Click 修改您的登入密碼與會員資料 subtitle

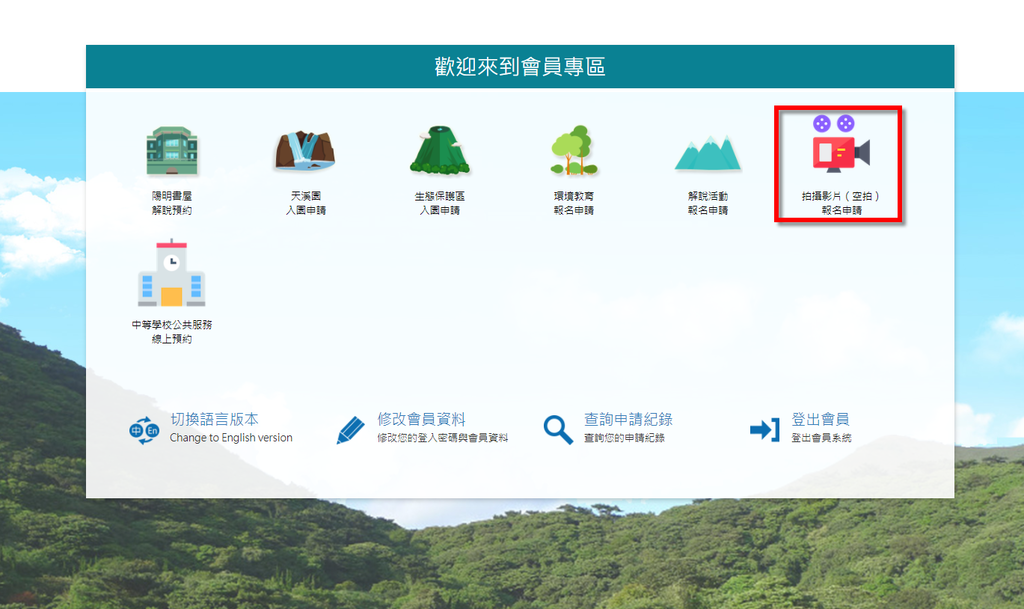(442, 438)
